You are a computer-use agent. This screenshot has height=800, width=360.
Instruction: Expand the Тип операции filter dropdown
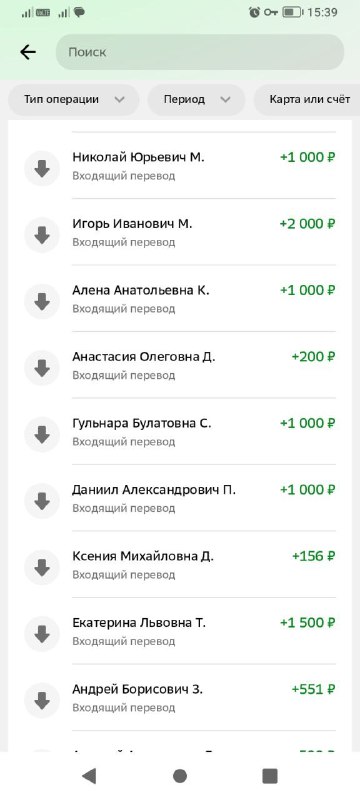pyautogui.click(x=73, y=99)
